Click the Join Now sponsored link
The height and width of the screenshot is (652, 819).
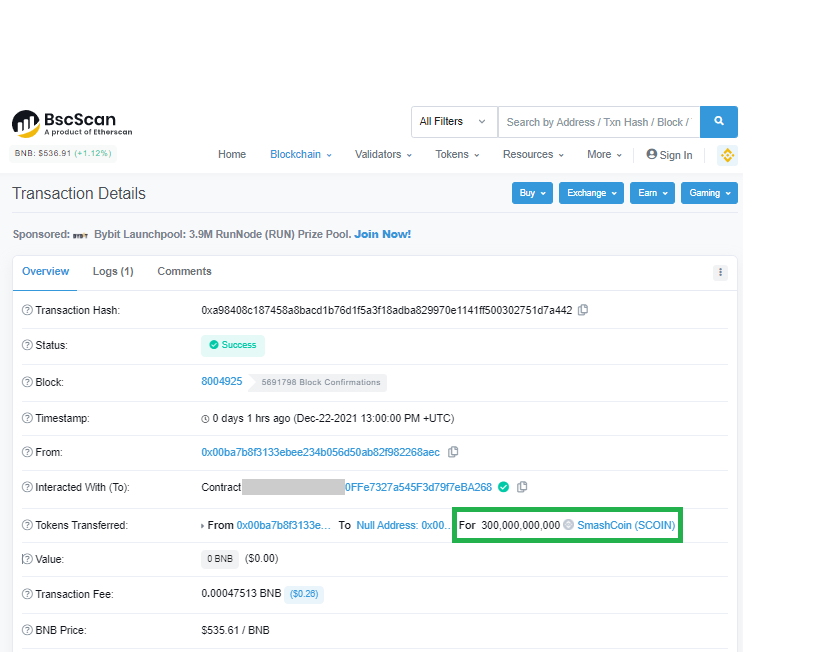coord(382,233)
